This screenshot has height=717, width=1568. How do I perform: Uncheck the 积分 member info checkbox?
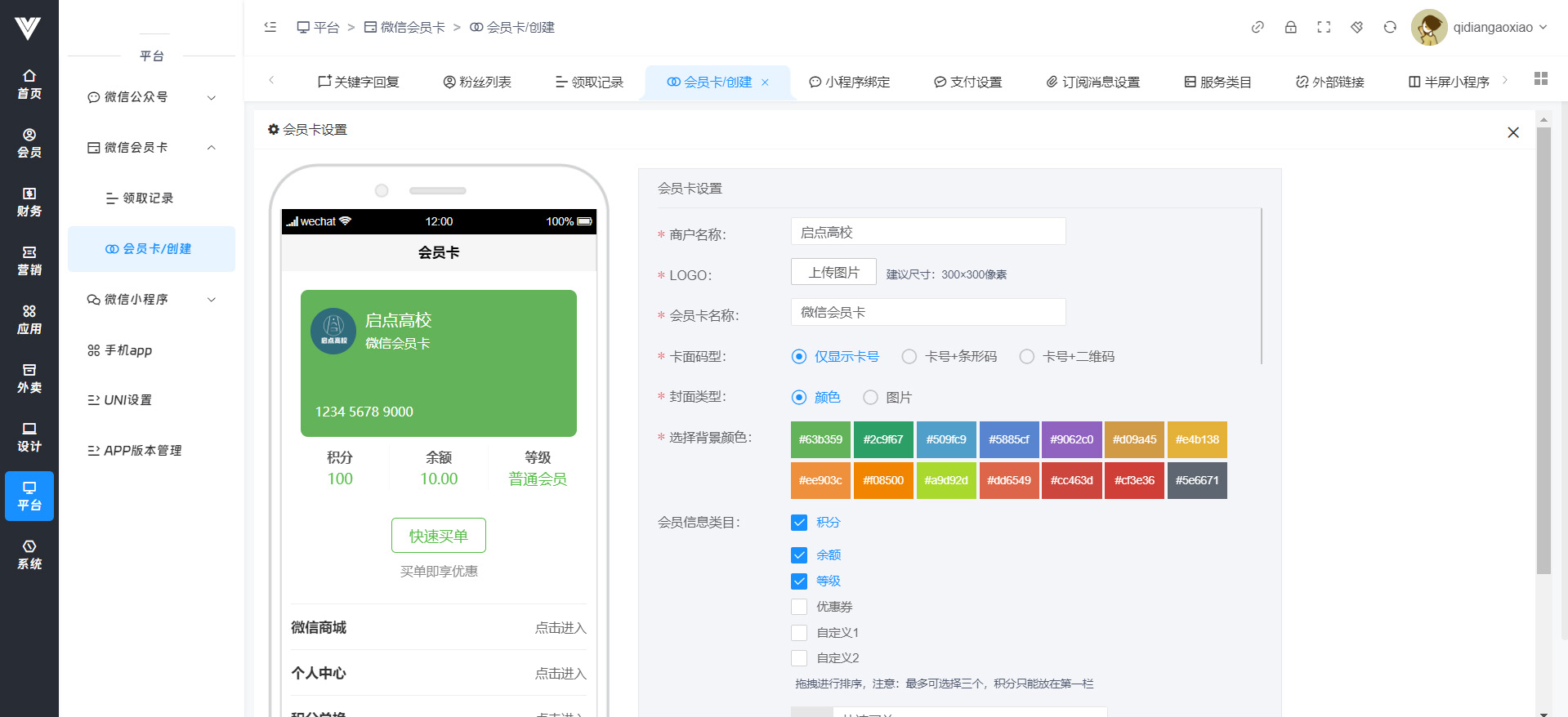799,523
